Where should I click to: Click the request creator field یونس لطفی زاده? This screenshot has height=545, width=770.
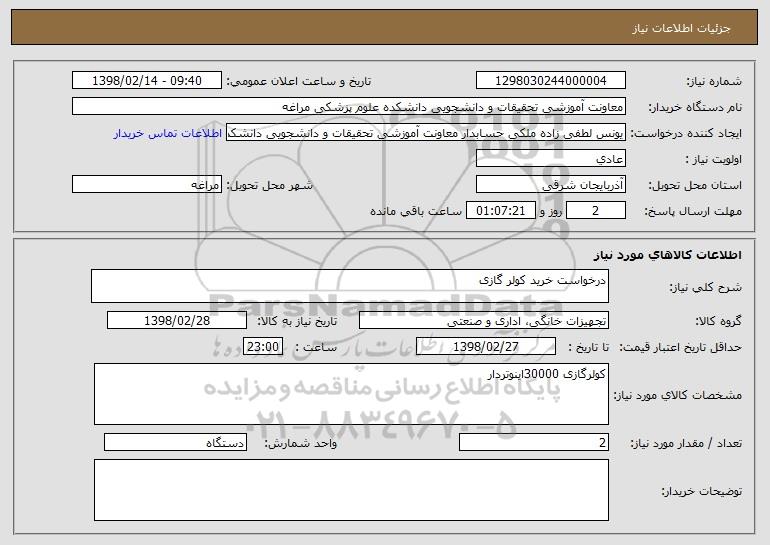coord(426,133)
